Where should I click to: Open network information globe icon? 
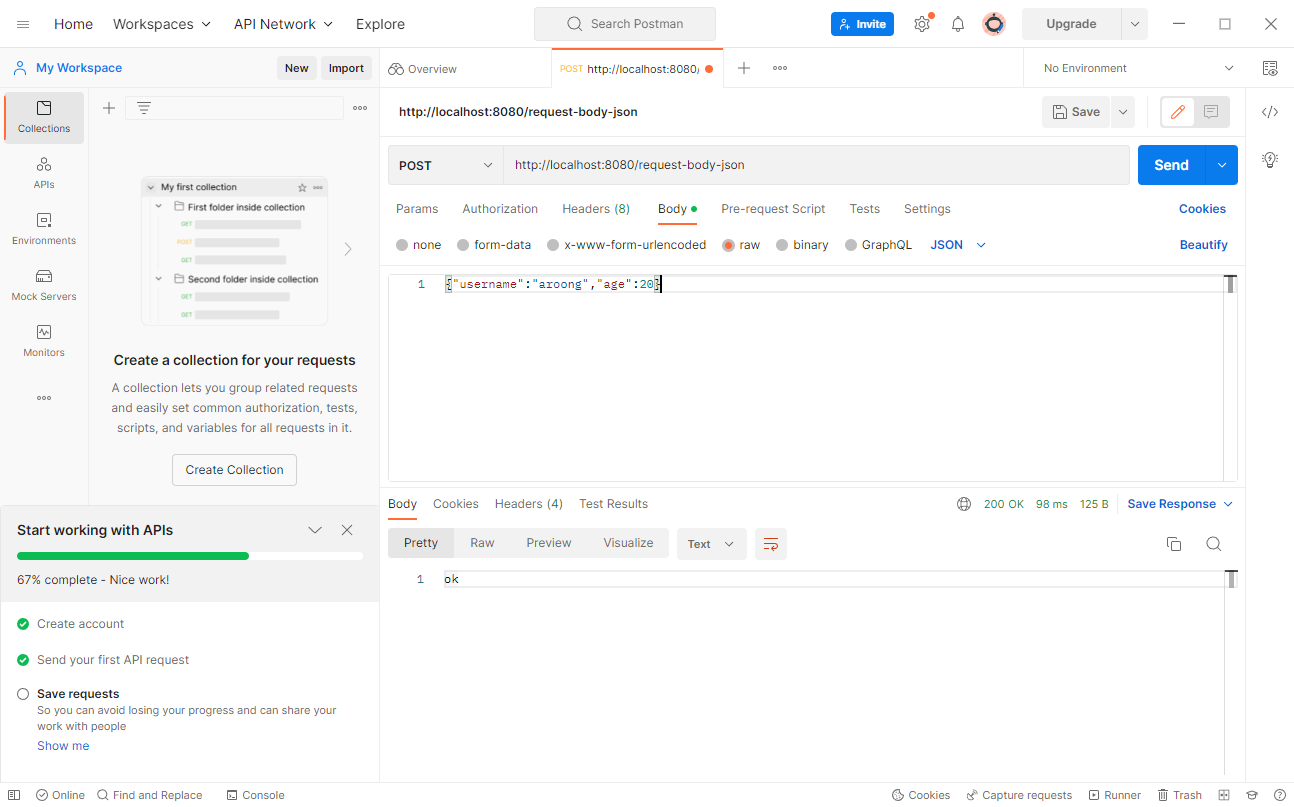coord(964,504)
